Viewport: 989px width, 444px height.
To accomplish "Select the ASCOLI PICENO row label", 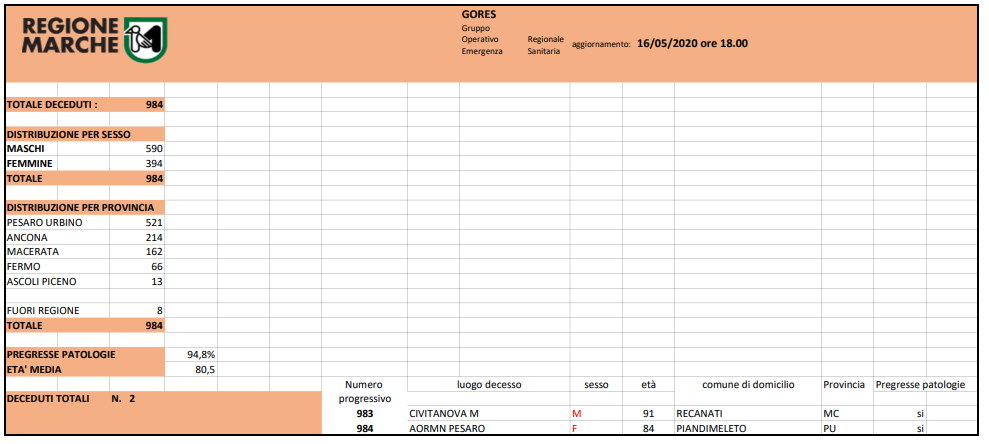I will [42, 281].
